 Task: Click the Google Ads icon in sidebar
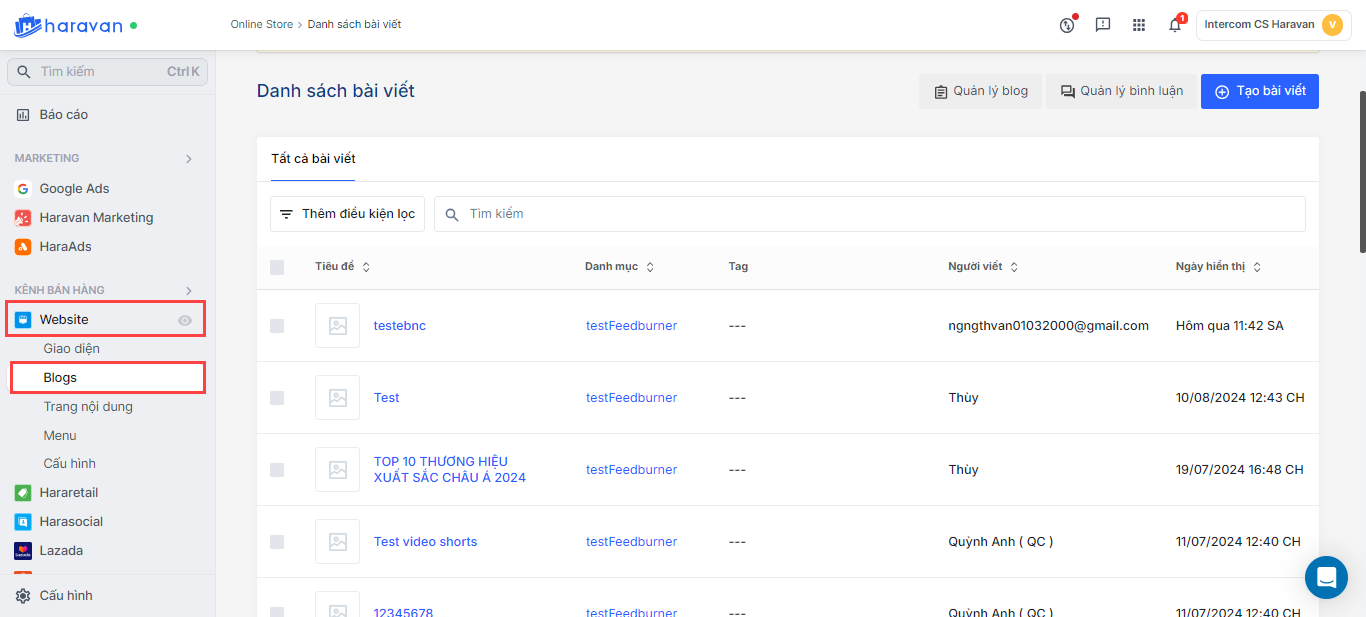(x=22, y=189)
